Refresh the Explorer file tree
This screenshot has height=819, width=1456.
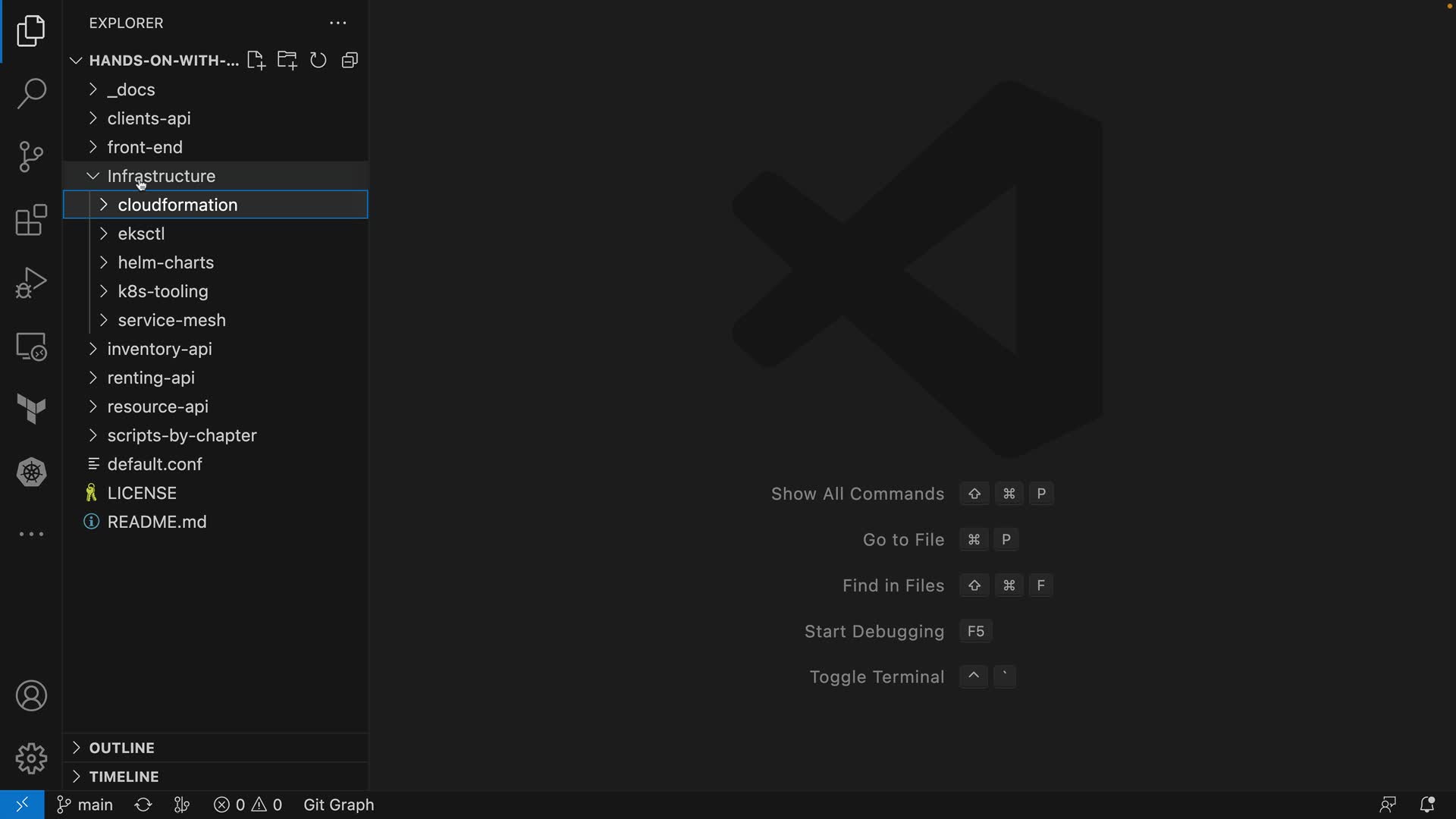pos(318,61)
